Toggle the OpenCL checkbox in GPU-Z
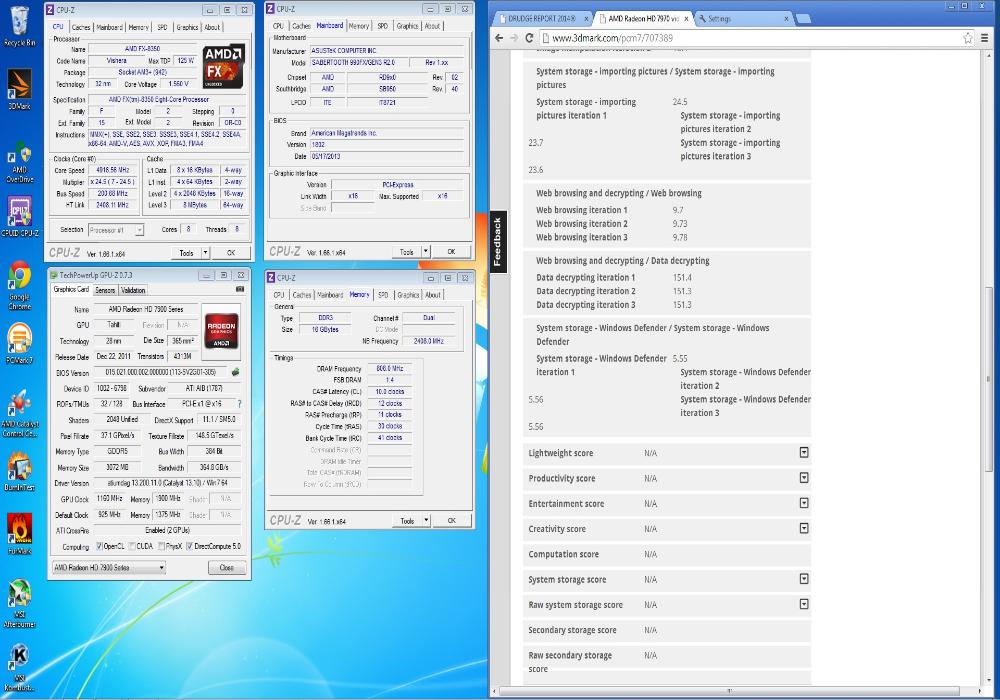The height and width of the screenshot is (700, 1000). point(99,546)
